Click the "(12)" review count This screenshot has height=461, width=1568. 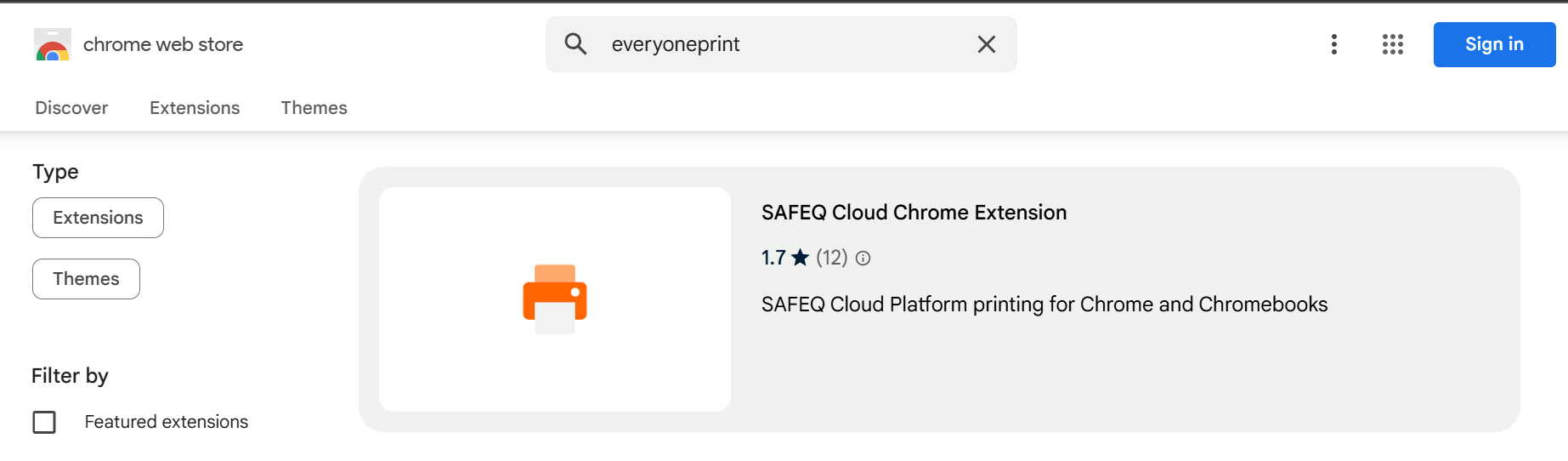click(832, 258)
